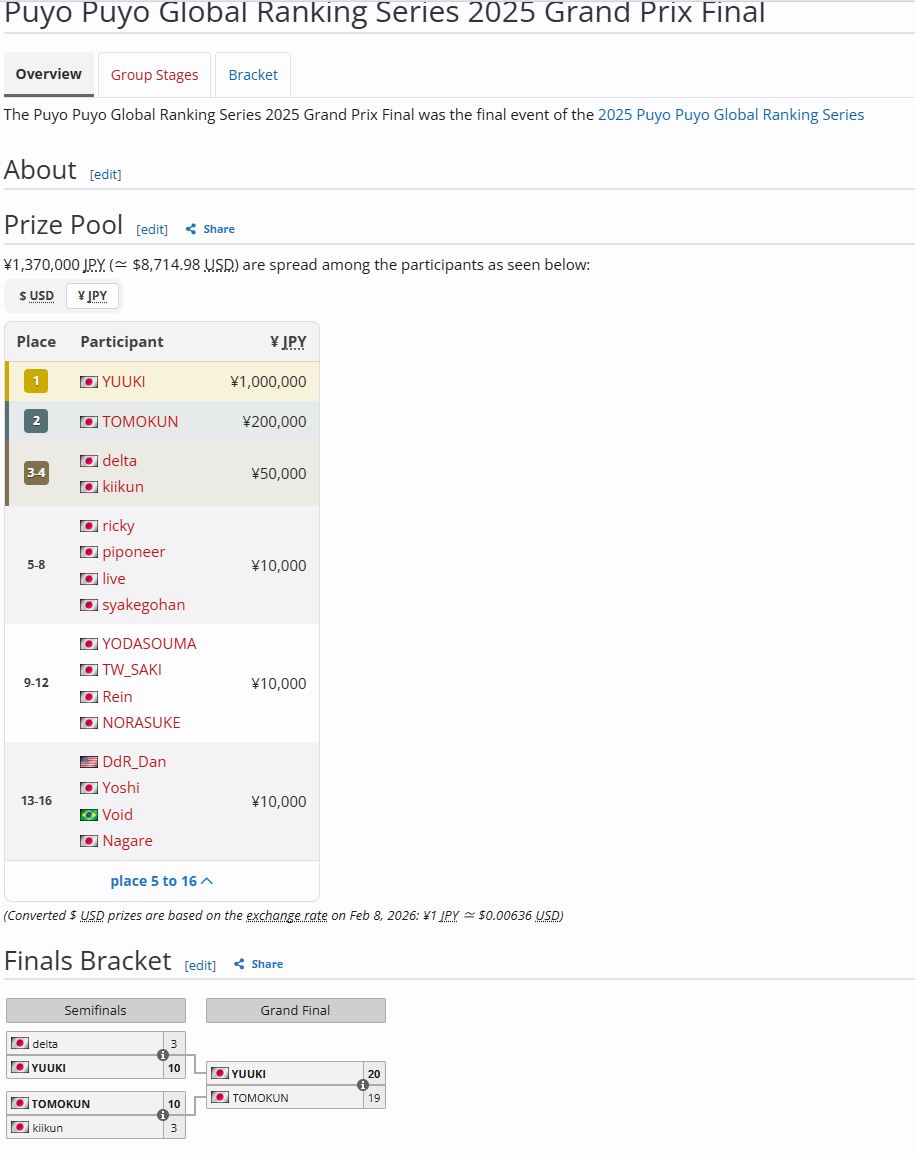This screenshot has height=1156, width=915.
Task: Open Rein's player page
Action: pyautogui.click(x=117, y=697)
